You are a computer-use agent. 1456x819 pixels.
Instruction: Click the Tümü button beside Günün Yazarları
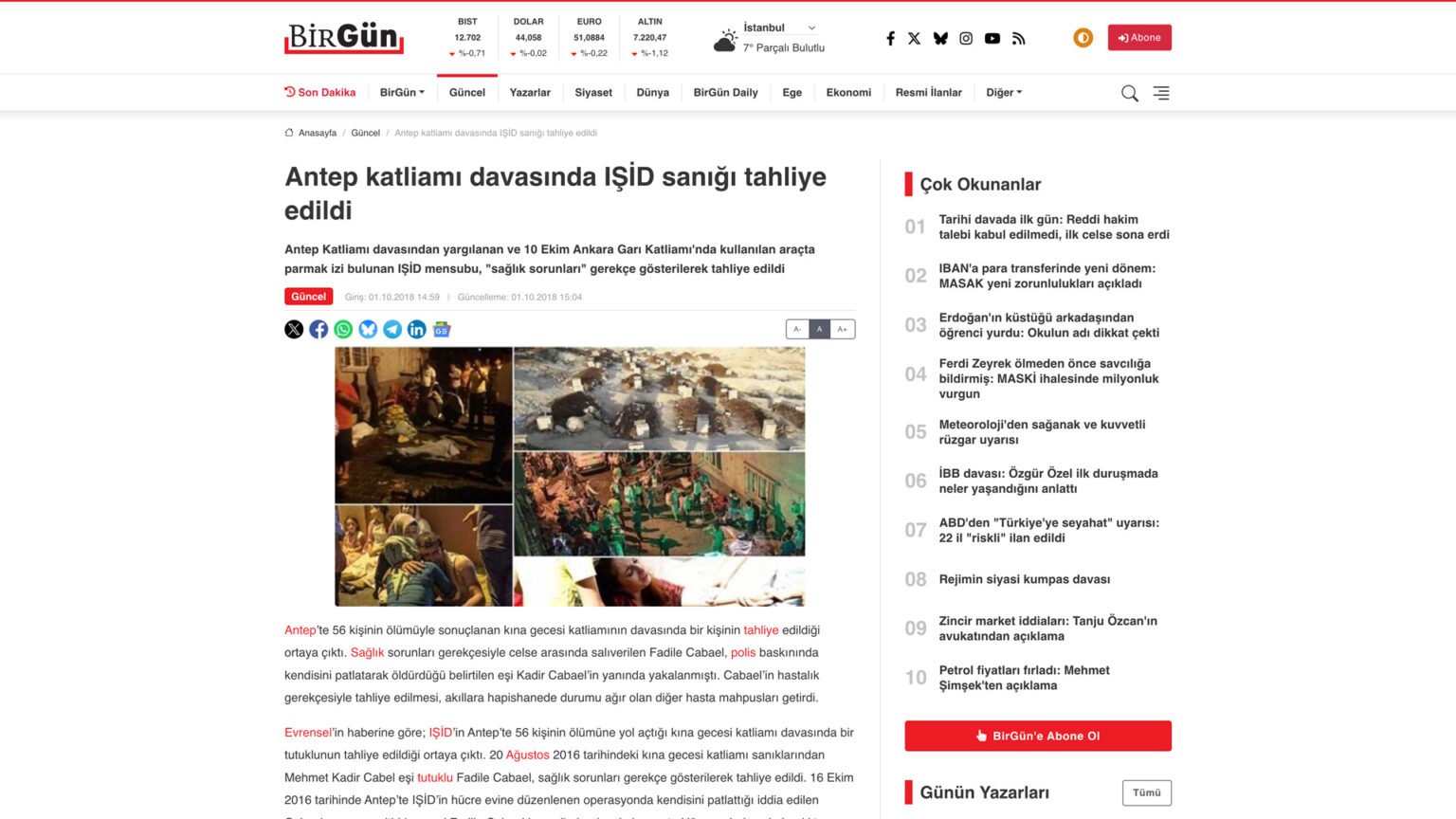click(1147, 792)
